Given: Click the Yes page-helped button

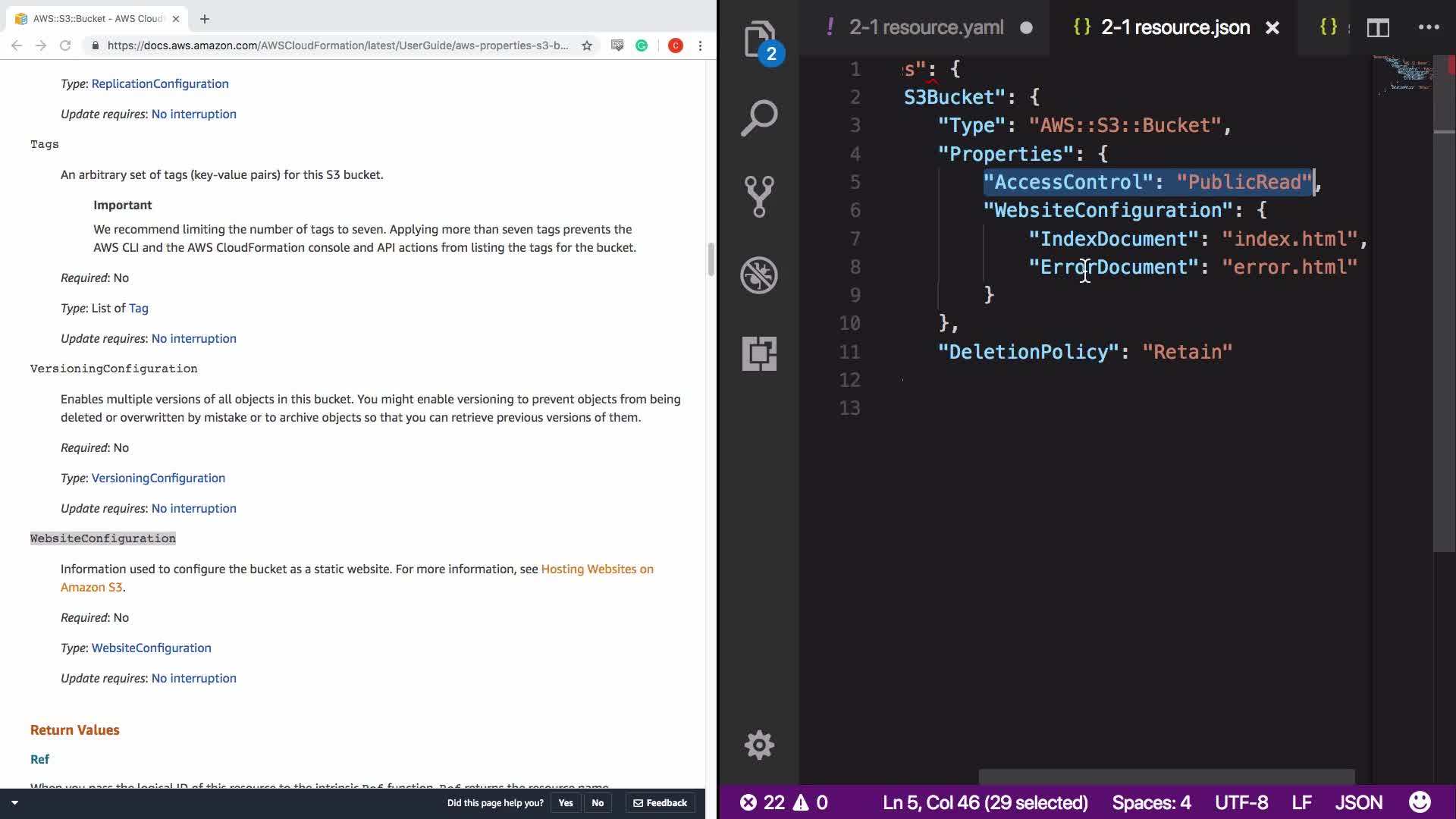Looking at the screenshot, I should 566,803.
